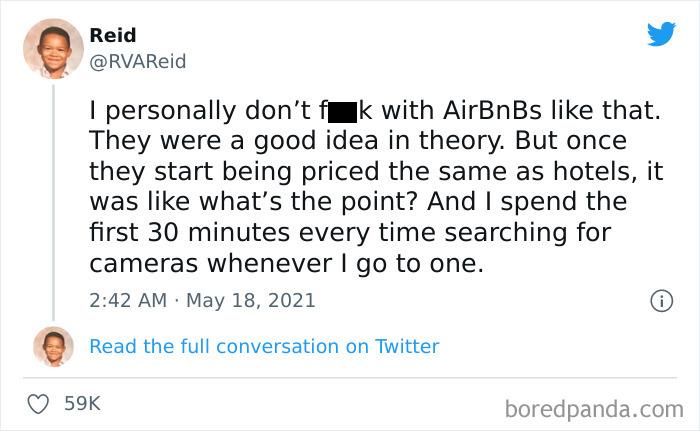Click the phrase 'first 30 minutes'

coord(190,233)
